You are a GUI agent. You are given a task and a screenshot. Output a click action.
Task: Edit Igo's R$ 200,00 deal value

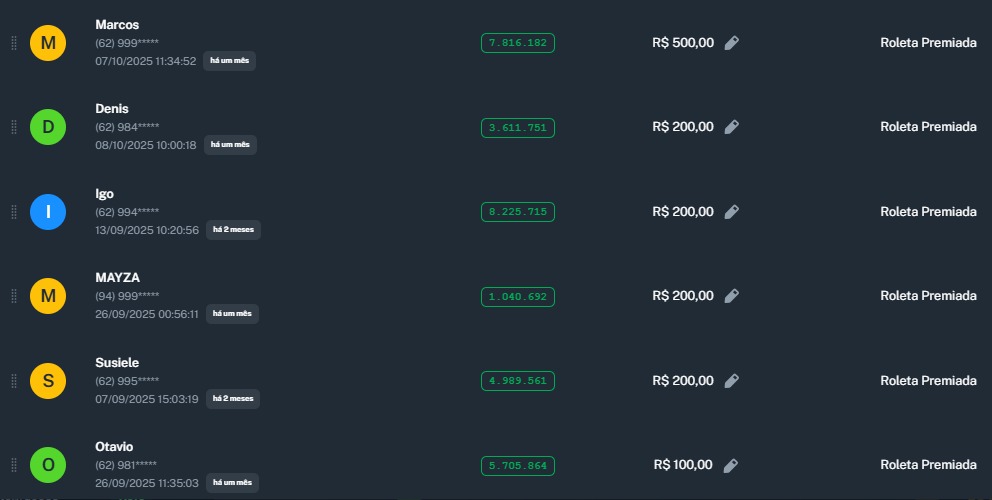[x=732, y=212]
